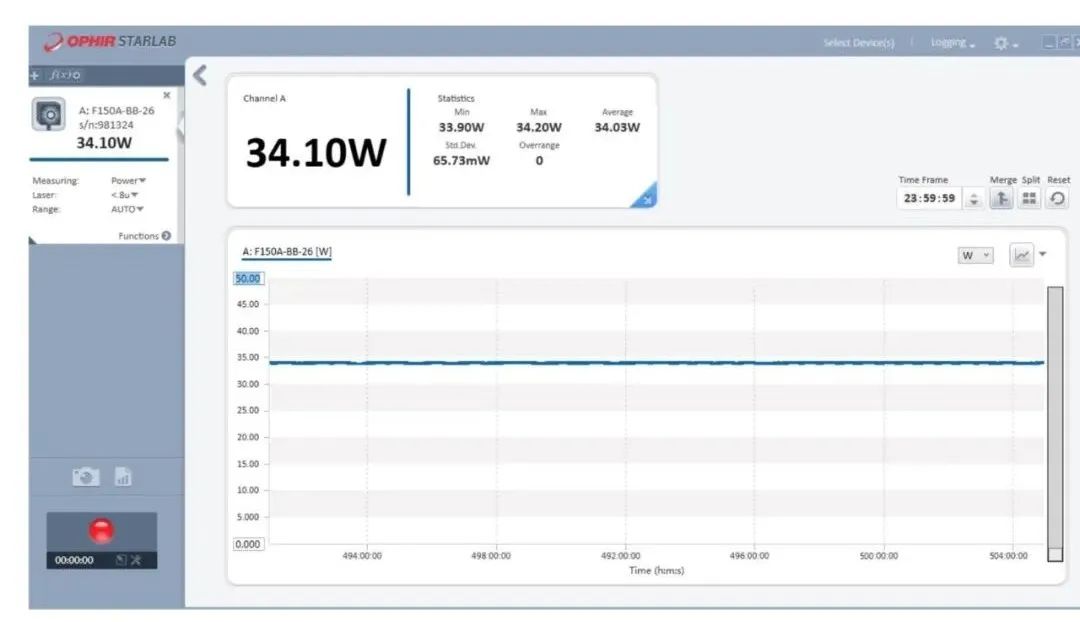Click the Time Frame stepper arrows
The image size is (1080, 622).
pyautogui.click(x=974, y=198)
